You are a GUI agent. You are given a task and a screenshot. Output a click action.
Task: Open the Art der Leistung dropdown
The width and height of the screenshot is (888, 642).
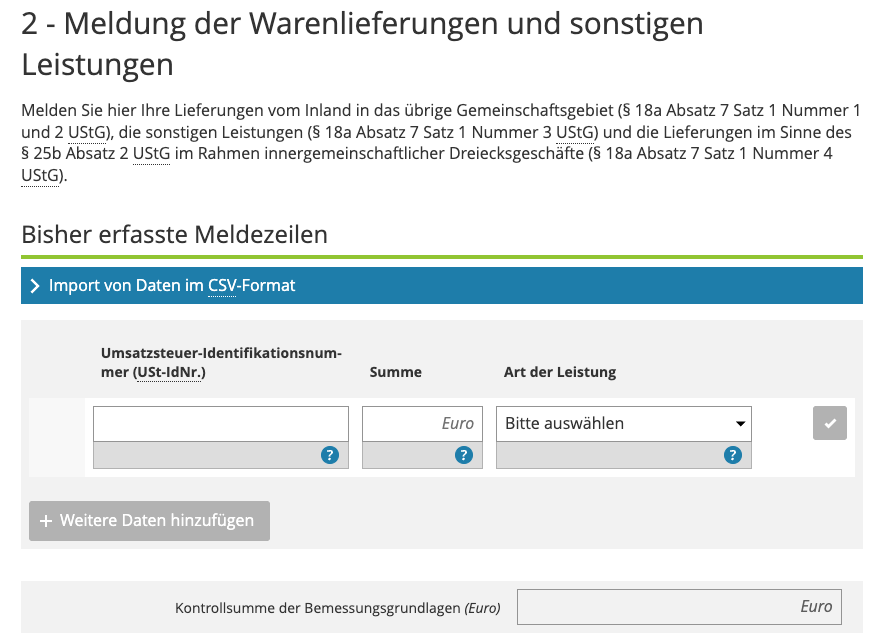click(624, 423)
